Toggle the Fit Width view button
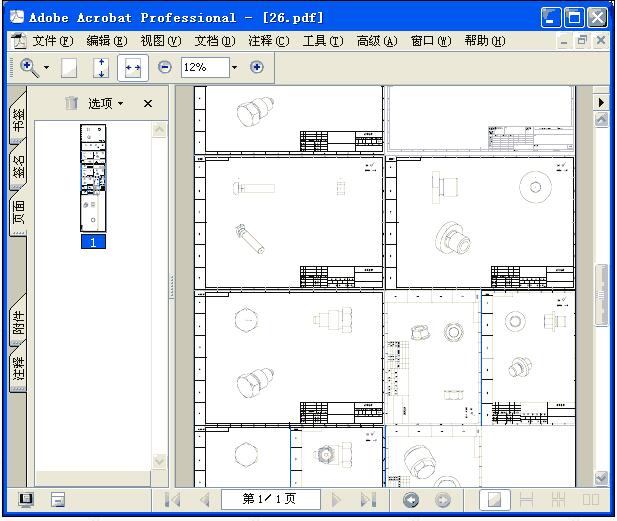This screenshot has width=617, height=521. (x=132, y=67)
